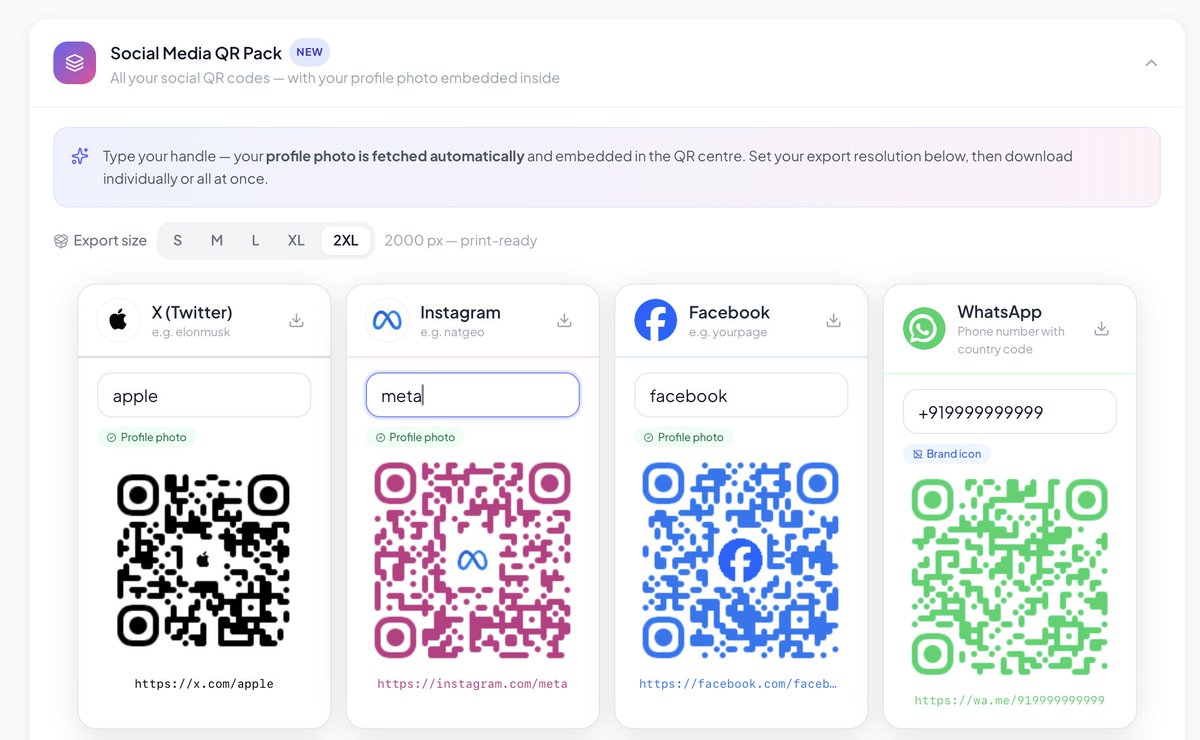
Task: Click the blue Facebook QR code
Action: point(741,560)
